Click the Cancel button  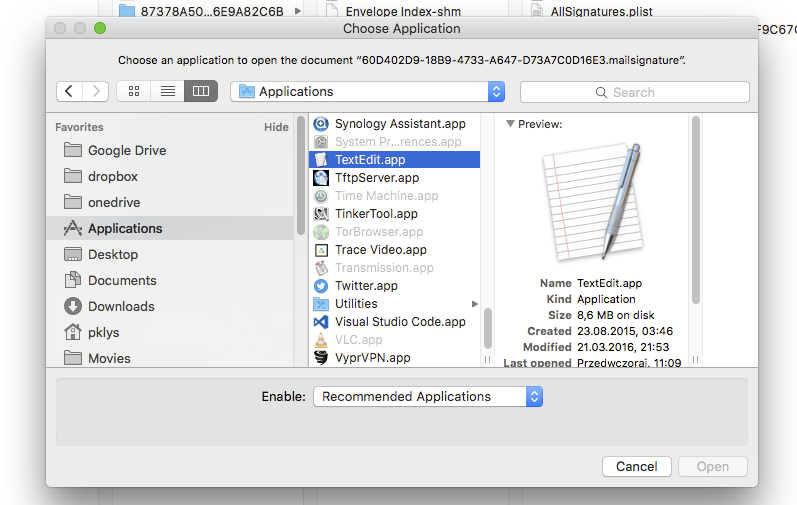636,466
